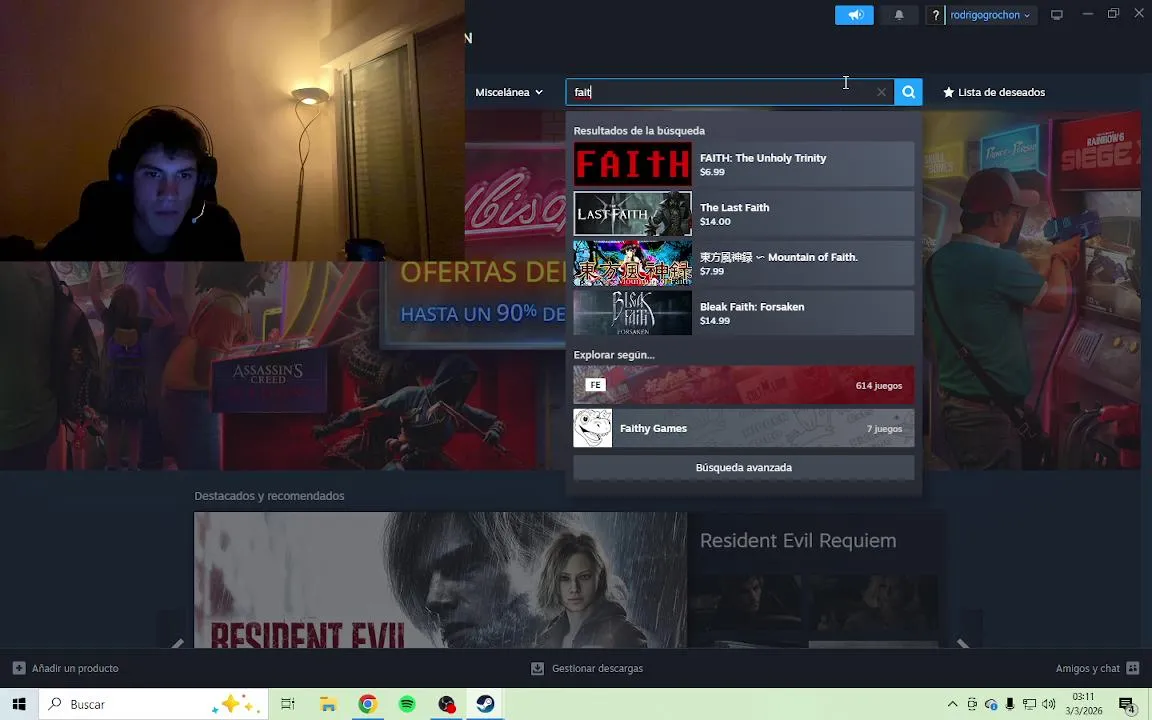The height and width of the screenshot is (720, 1152).
Task: Advance featured carousel with right arrow
Action: (x=962, y=644)
